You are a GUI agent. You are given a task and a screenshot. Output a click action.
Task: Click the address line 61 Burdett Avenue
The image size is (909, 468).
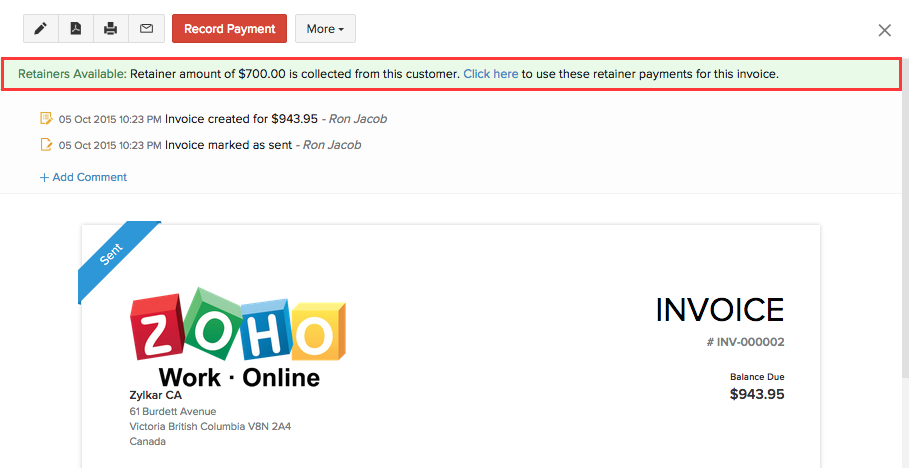tap(173, 412)
